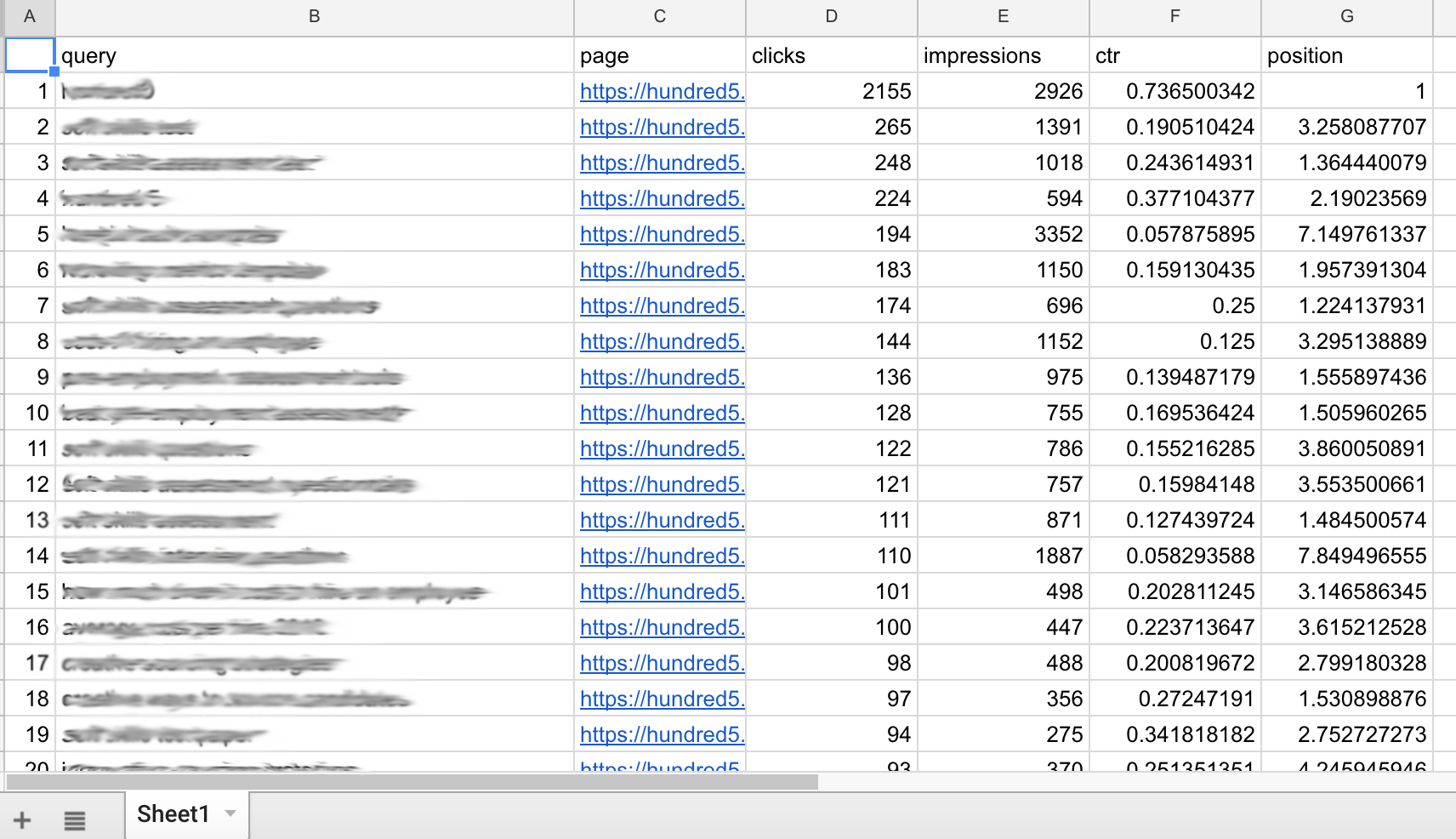Click the 'page' header cell
Screen dimensions: 1456x839
coord(660,55)
